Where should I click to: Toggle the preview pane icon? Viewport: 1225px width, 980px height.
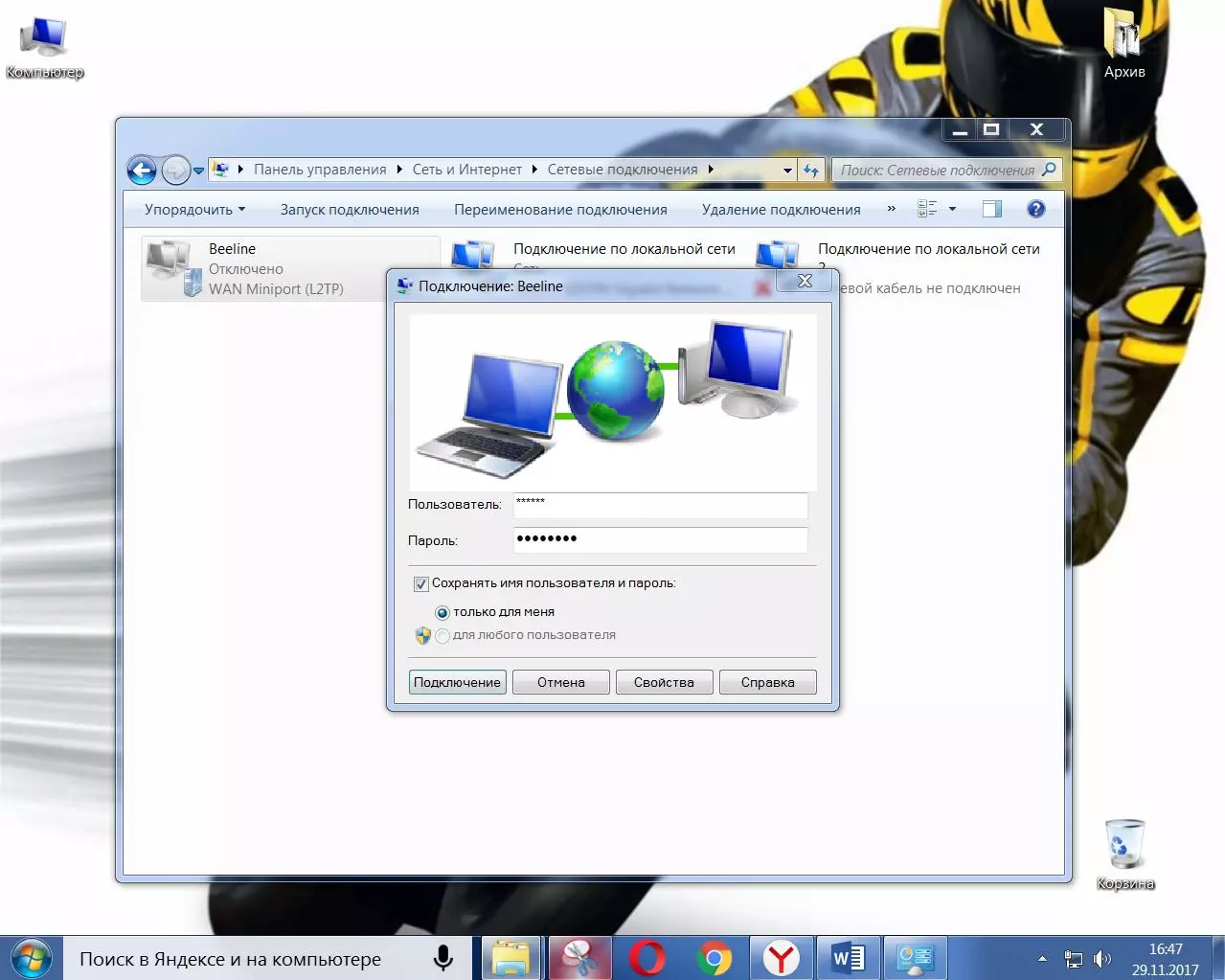[992, 209]
